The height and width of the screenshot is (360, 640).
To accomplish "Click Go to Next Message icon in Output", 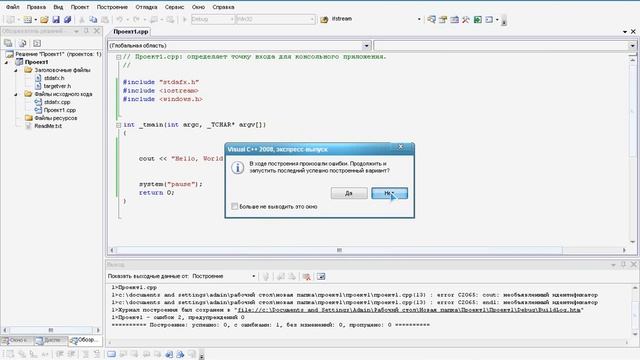I will click(292, 276).
